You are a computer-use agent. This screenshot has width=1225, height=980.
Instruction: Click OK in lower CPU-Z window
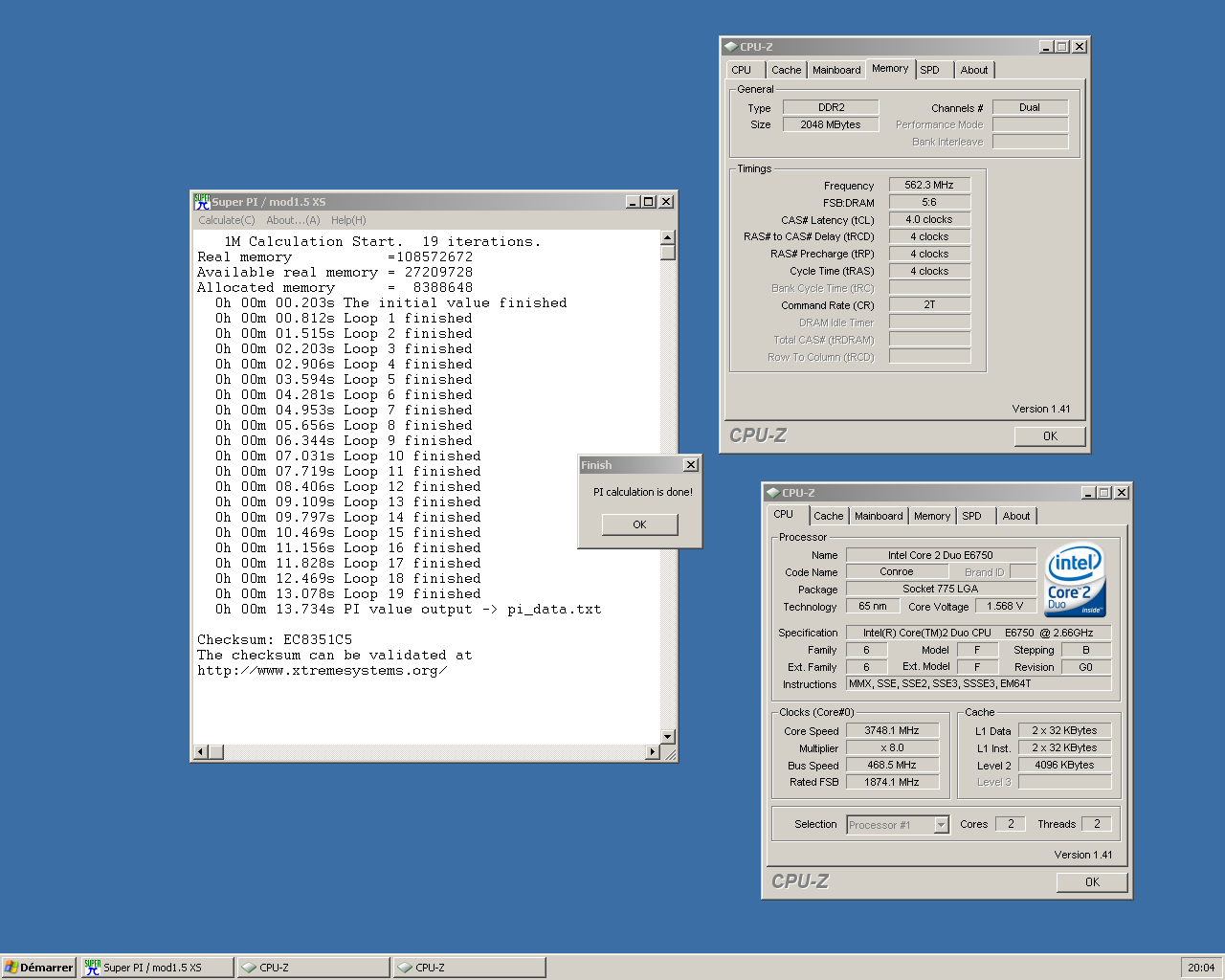tap(1092, 882)
